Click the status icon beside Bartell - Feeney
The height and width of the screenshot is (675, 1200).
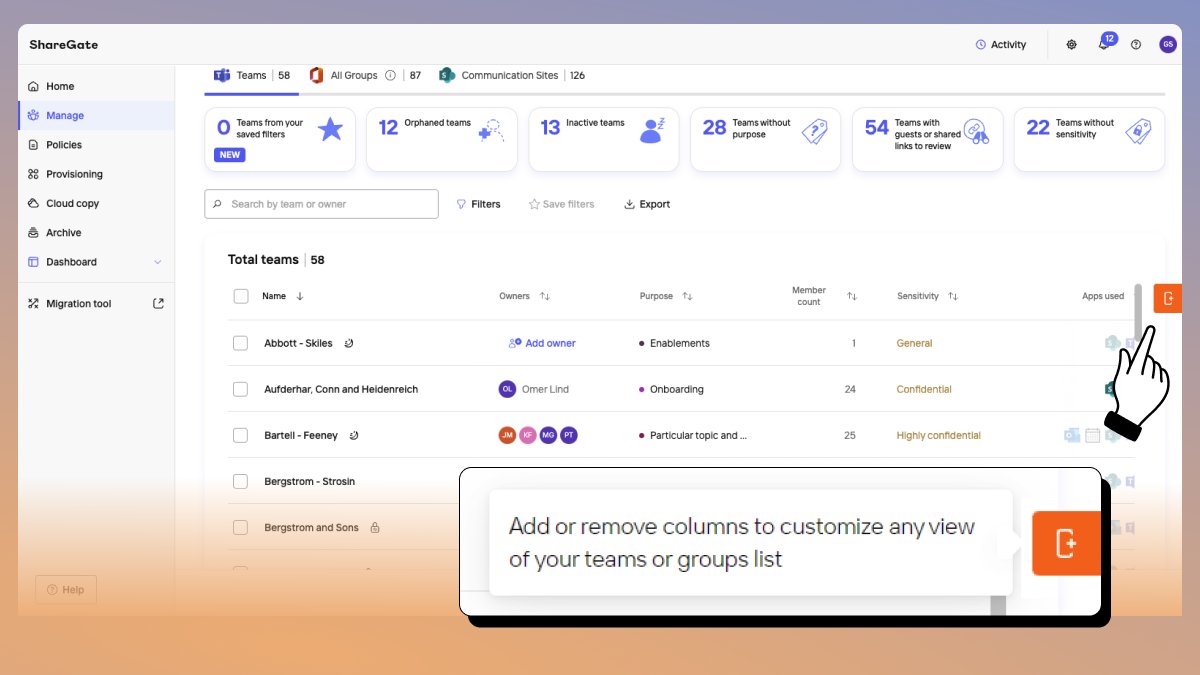coord(354,435)
